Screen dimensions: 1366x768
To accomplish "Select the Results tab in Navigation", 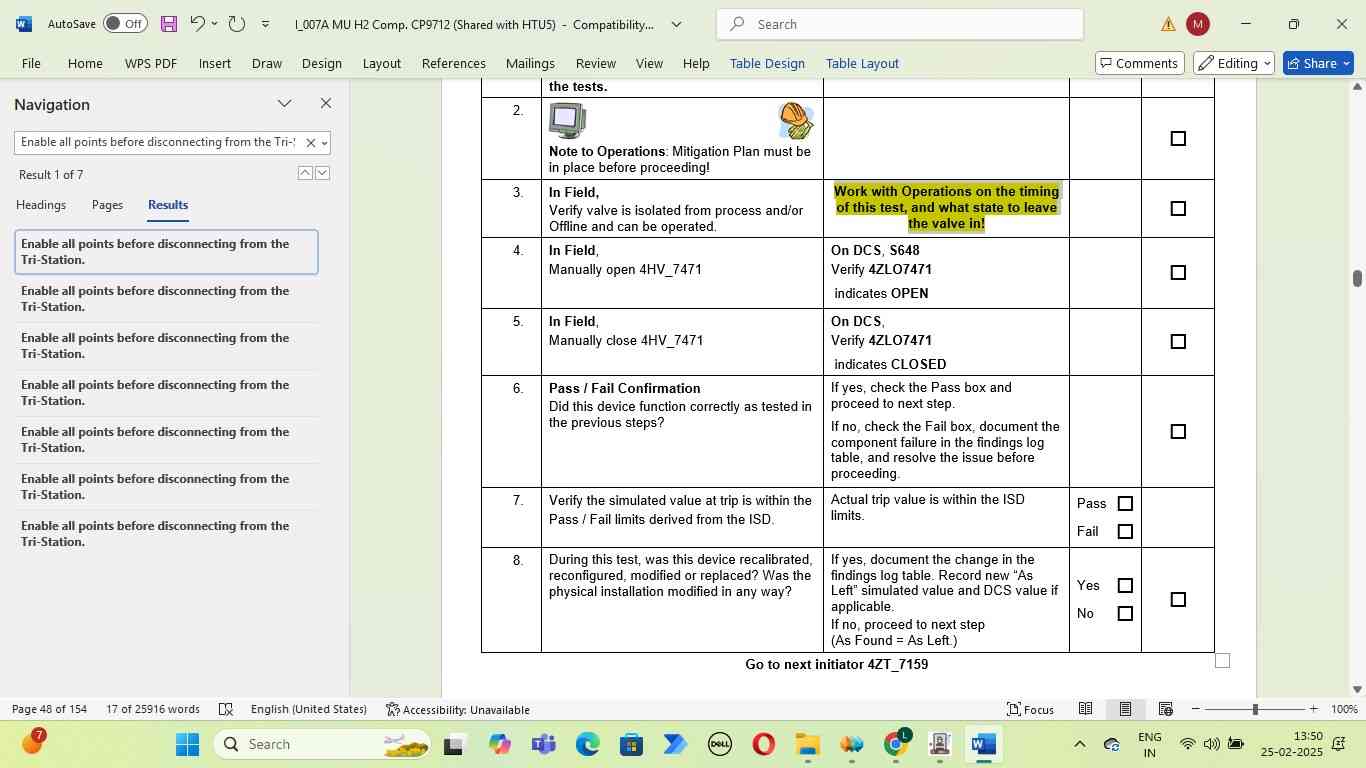I will (168, 205).
